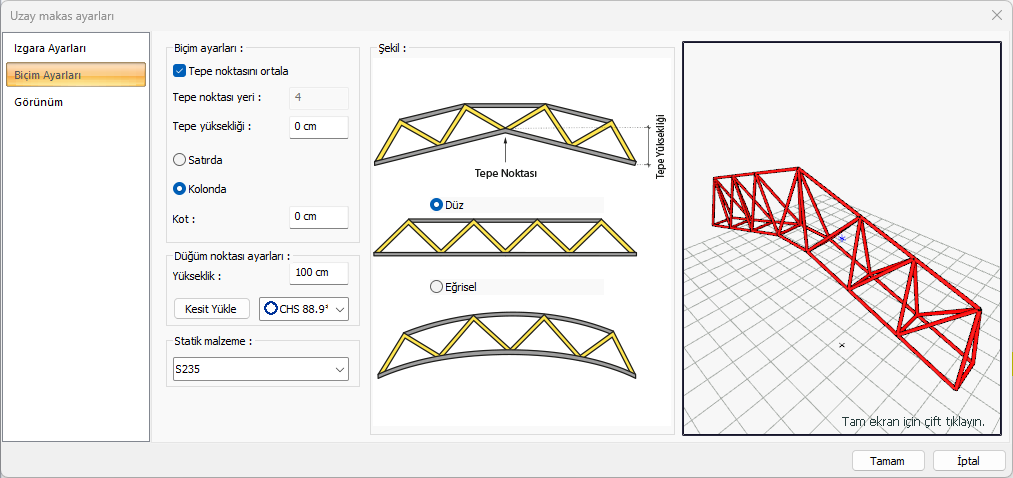Choose the Eğrisel shape radio button

click(x=436, y=286)
